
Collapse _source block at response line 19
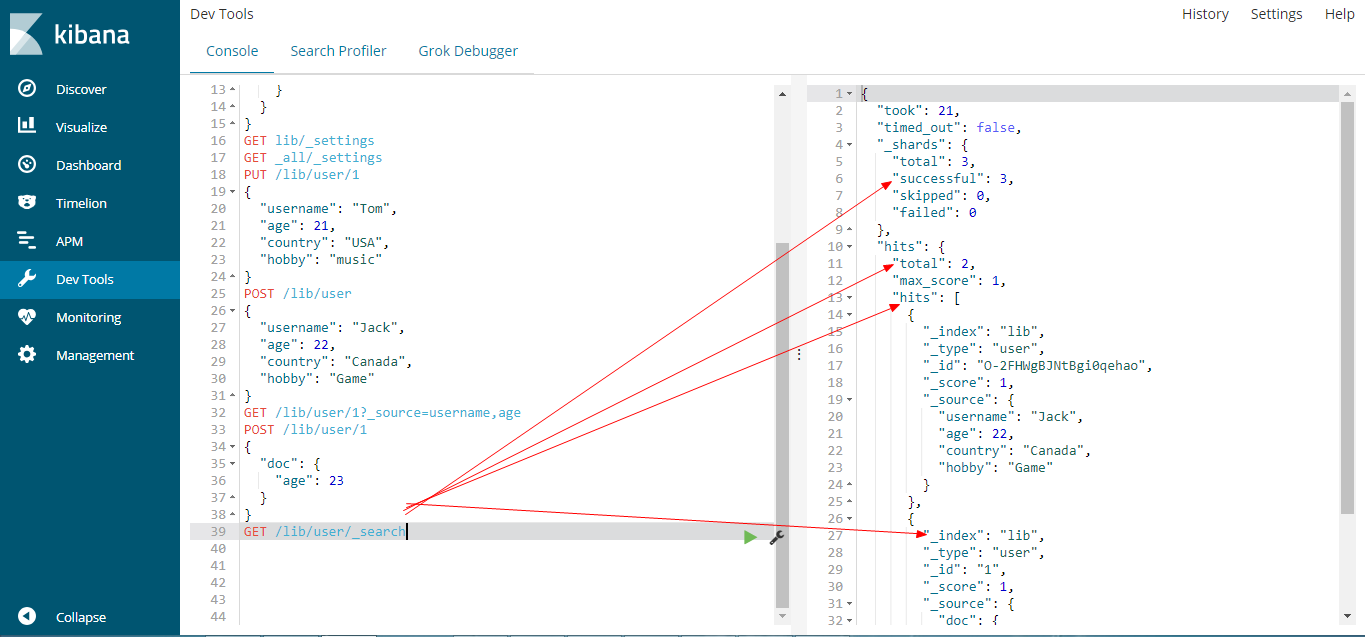pyautogui.click(x=850, y=399)
